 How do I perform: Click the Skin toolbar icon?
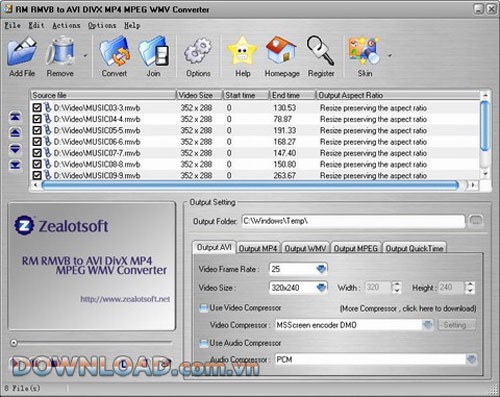click(x=364, y=51)
